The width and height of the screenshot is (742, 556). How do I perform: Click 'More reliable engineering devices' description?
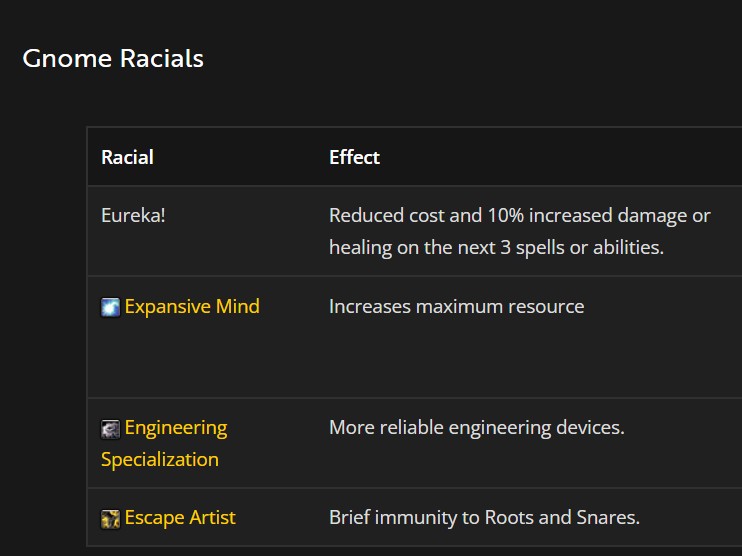coord(477,428)
